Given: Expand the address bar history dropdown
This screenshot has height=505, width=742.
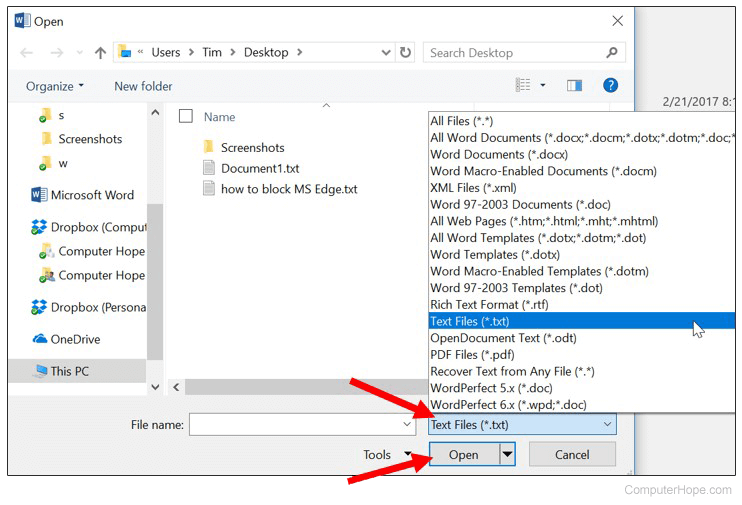Looking at the screenshot, I should [386, 53].
